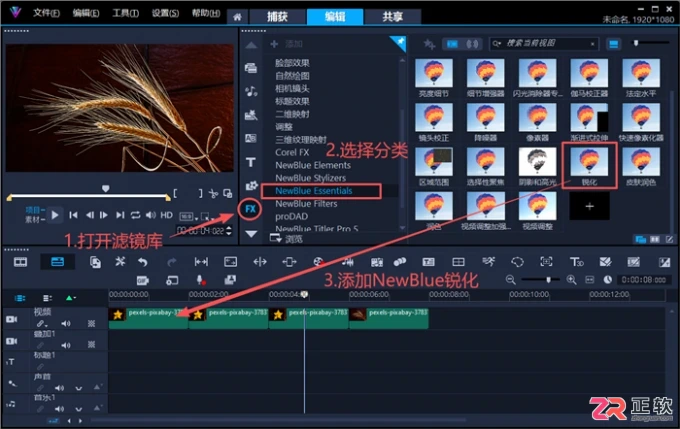Image resolution: width=680 pixels, height=429 pixels.
Task: Adjust preview timecode stepper arrows
Action: [x=229, y=230]
